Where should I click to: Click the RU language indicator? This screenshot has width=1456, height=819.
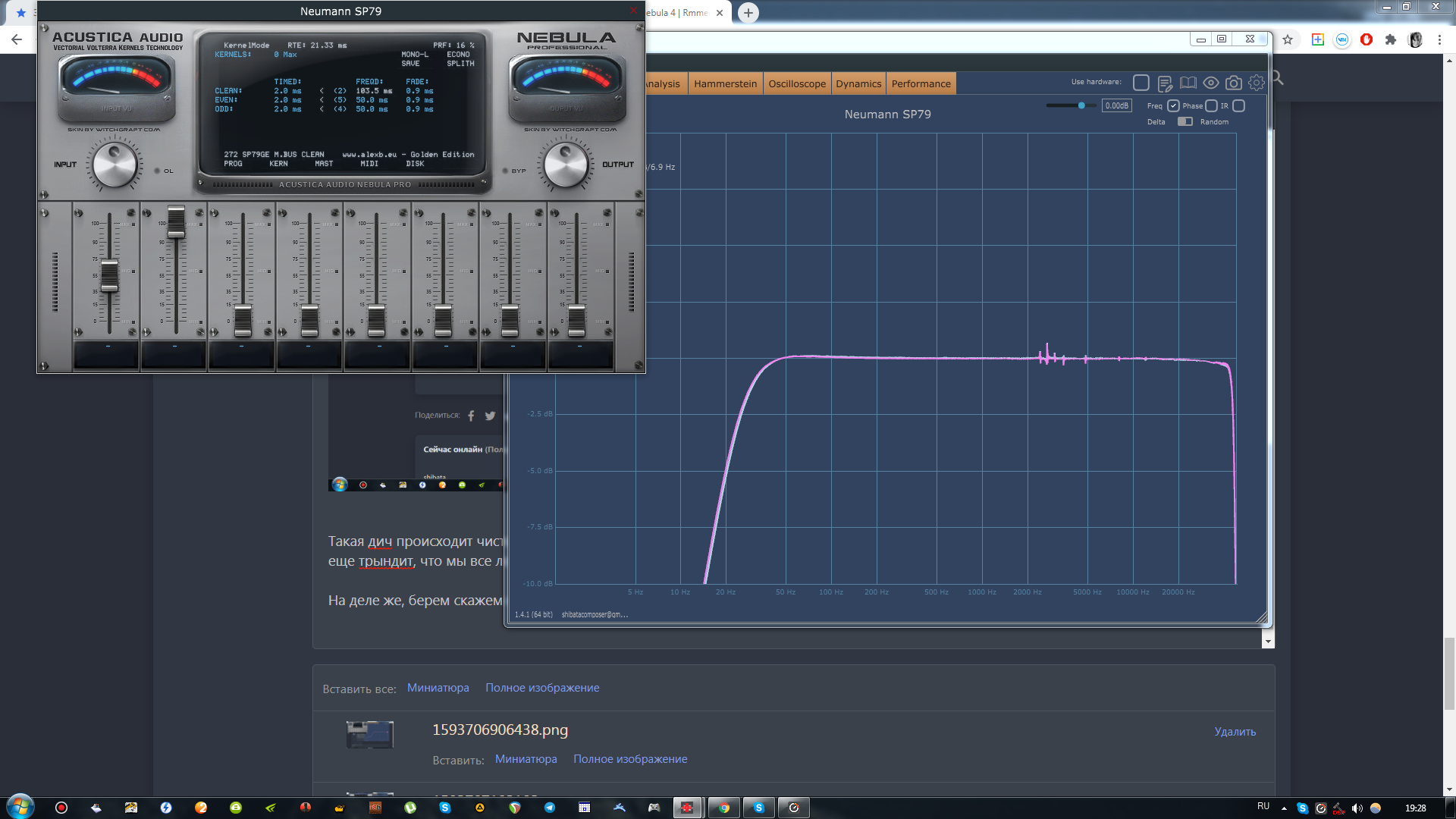(x=1263, y=806)
